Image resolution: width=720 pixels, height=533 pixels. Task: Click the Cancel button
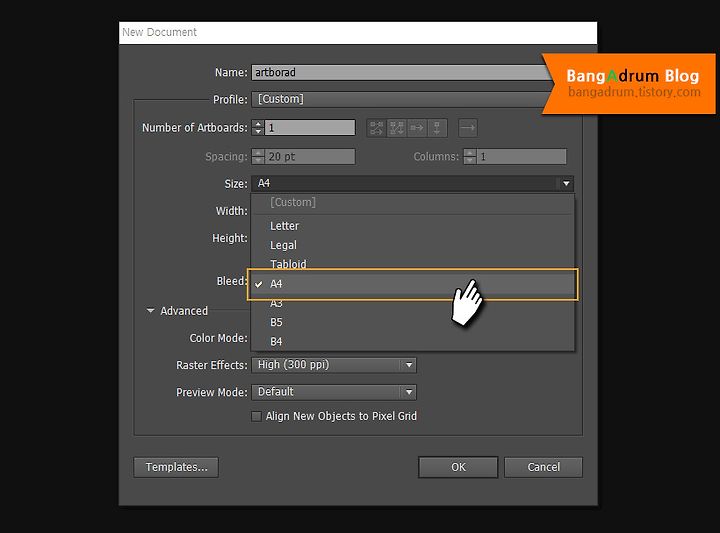tap(543, 467)
